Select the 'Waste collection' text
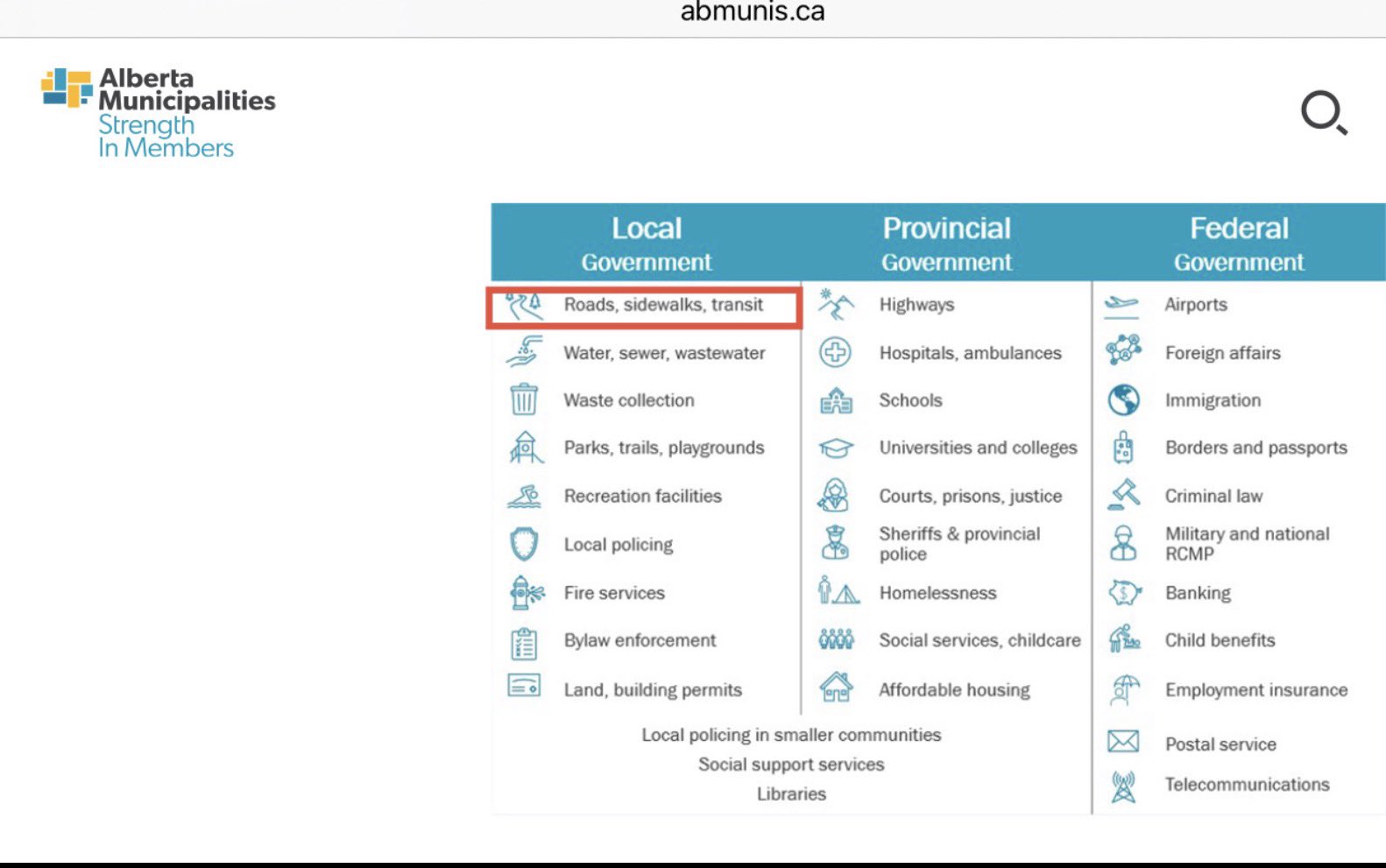 [x=629, y=400]
